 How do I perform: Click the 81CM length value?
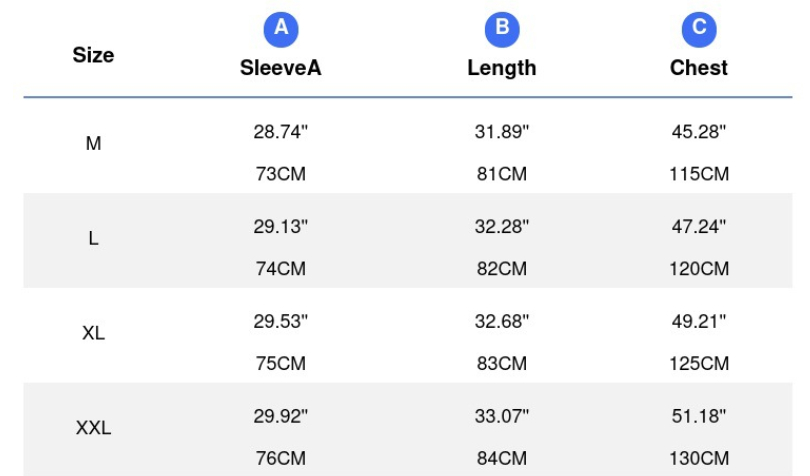click(x=502, y=174)
